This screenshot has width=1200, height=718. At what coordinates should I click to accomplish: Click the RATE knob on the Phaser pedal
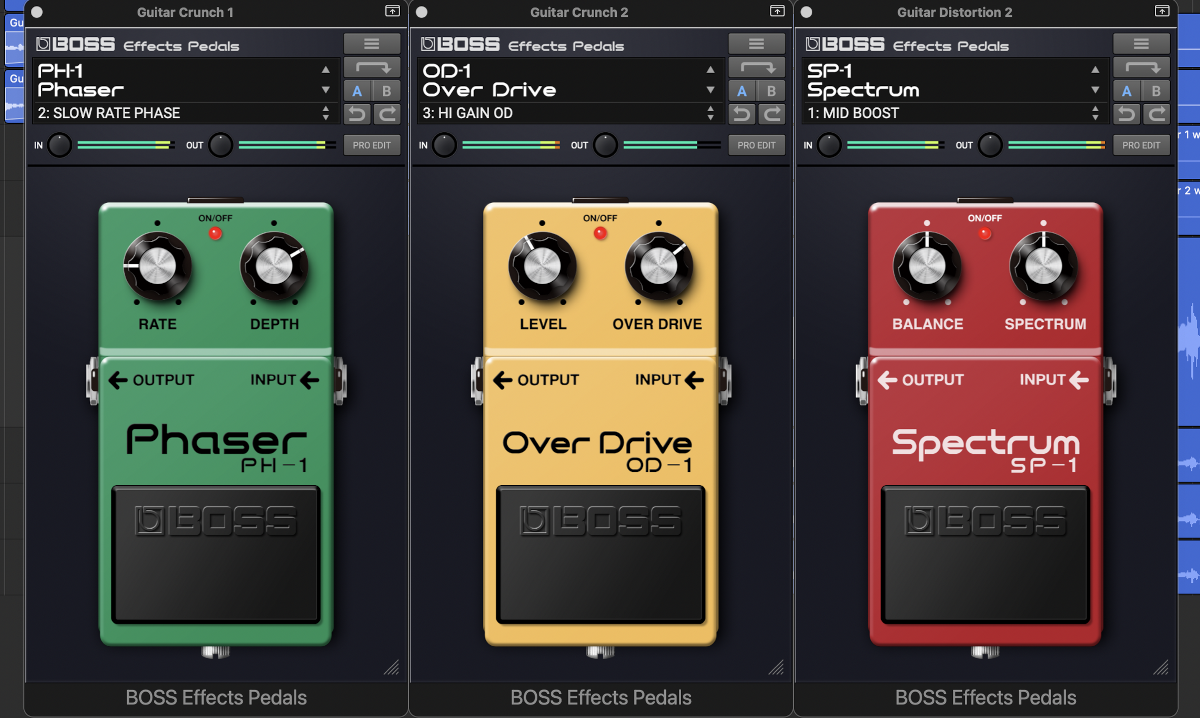point(157,265)
